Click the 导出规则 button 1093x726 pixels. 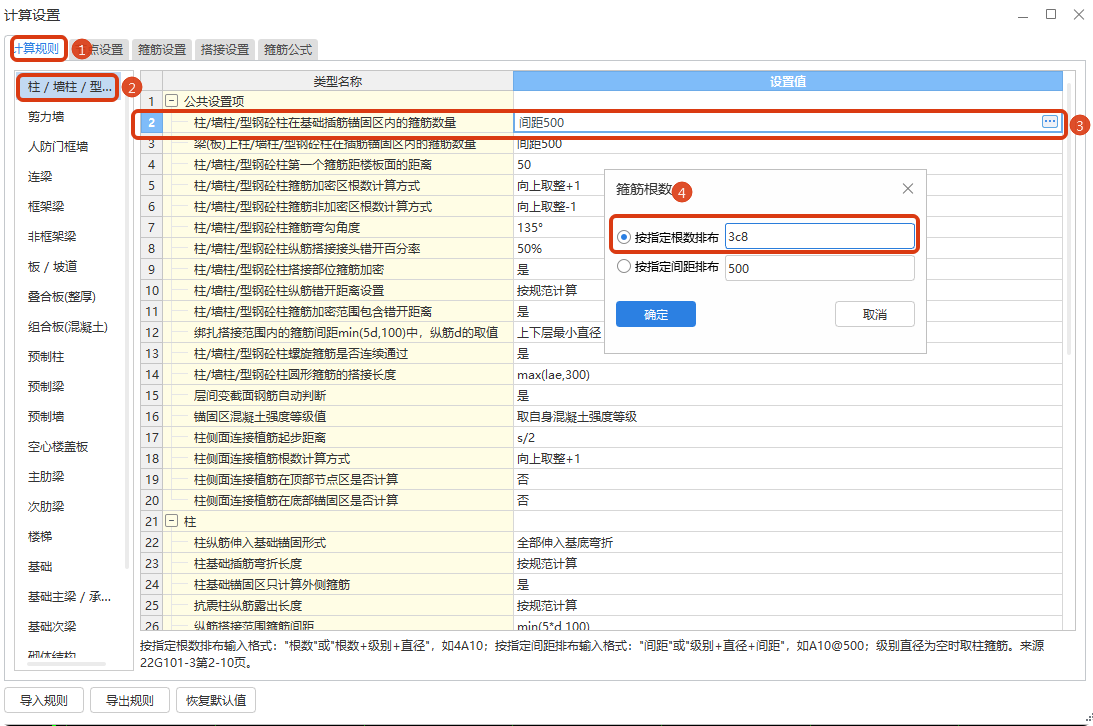[x=130, y=700]
